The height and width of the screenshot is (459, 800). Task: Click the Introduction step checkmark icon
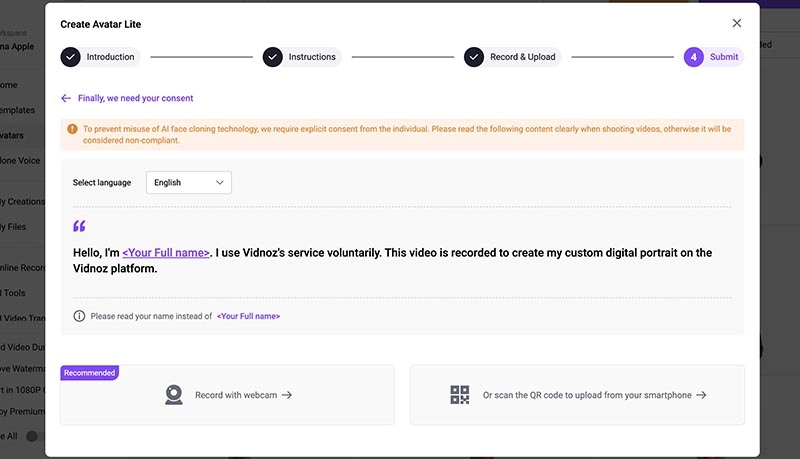70,57
